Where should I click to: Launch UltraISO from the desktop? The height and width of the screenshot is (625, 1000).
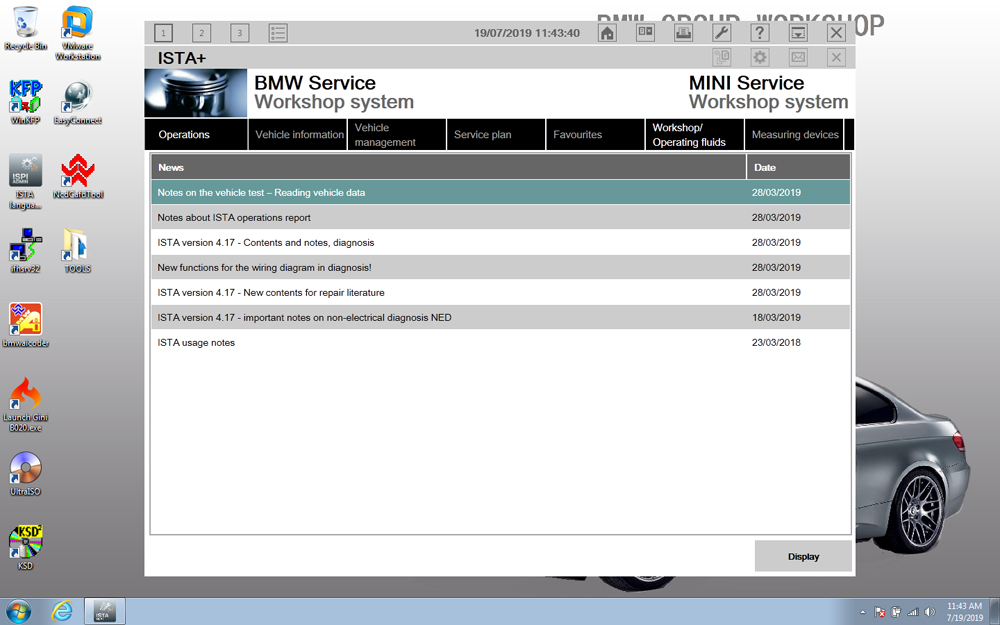(26, 474)
